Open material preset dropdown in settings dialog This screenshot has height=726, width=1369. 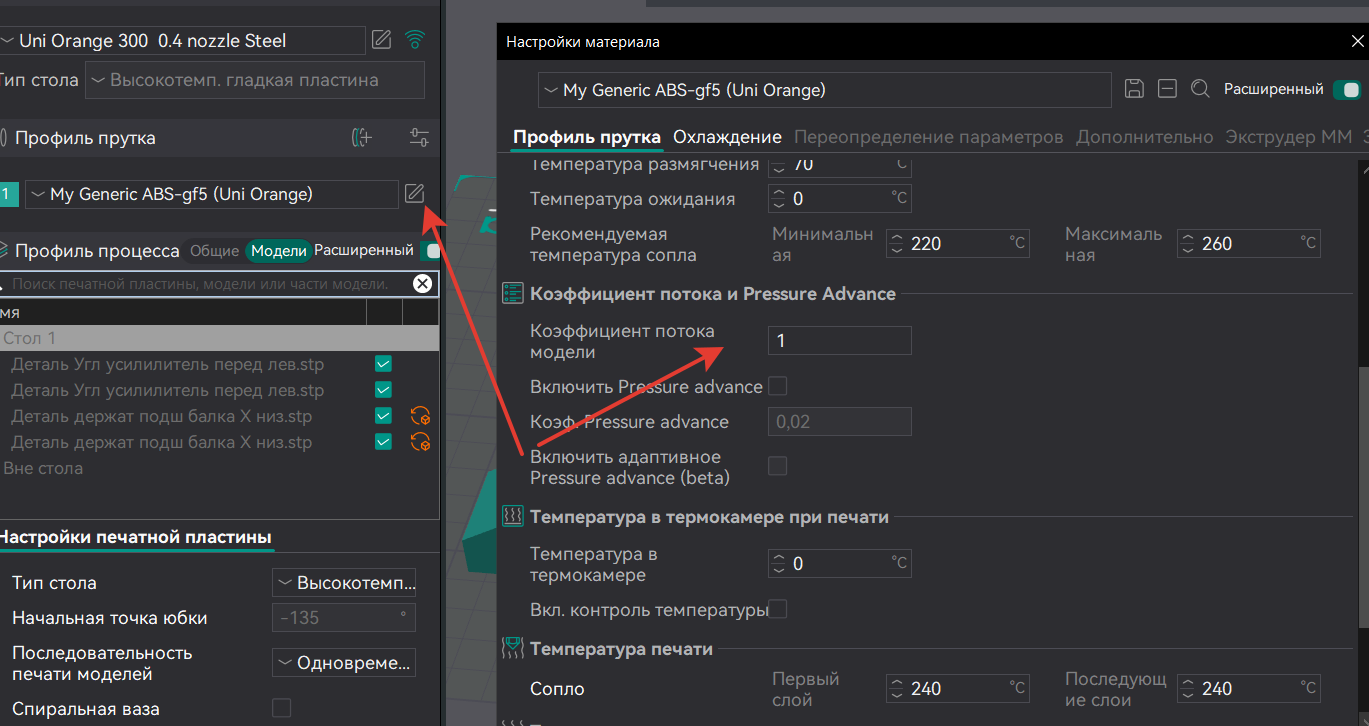click(824, 90)
